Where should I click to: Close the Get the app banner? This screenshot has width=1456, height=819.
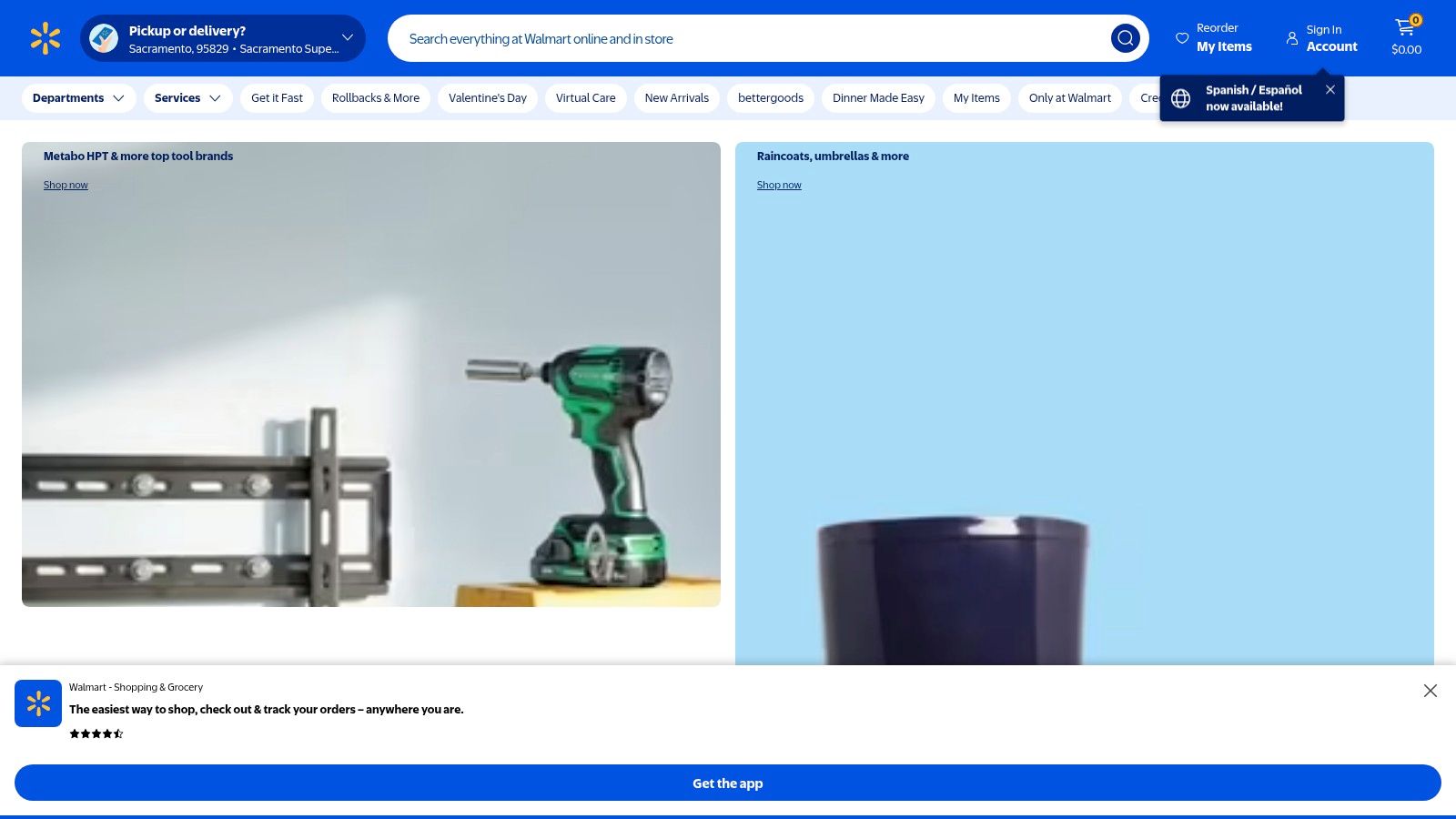coord(1431,690)
